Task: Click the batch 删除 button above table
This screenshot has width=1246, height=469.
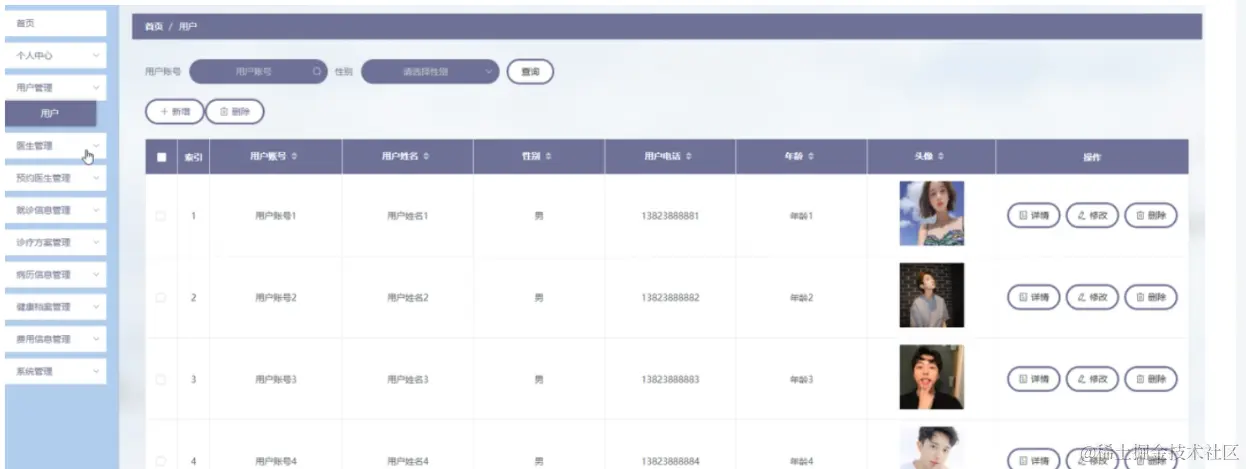Action: coord(234,112)
